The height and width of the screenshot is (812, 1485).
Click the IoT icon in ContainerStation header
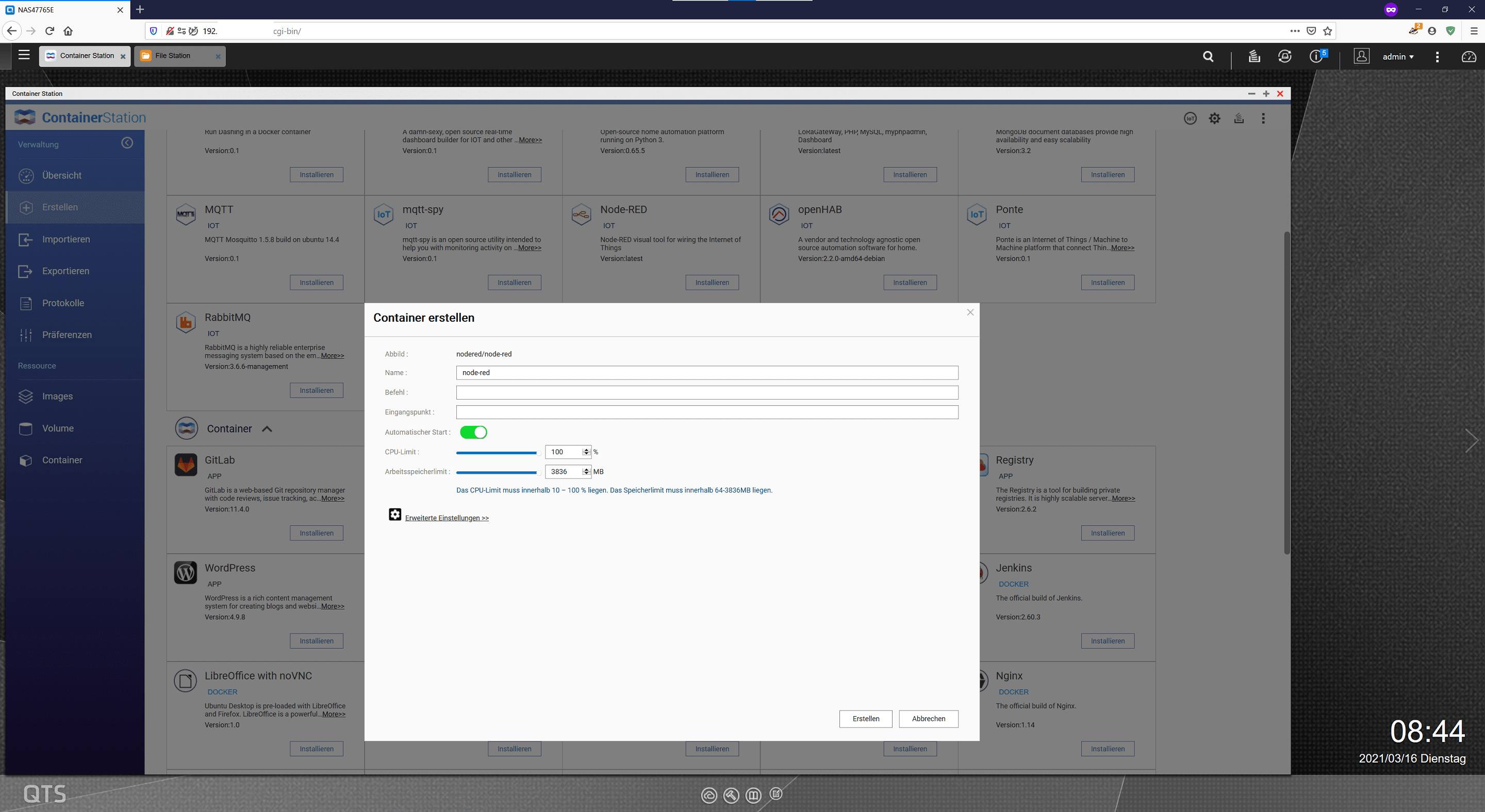click(1190, 119)
